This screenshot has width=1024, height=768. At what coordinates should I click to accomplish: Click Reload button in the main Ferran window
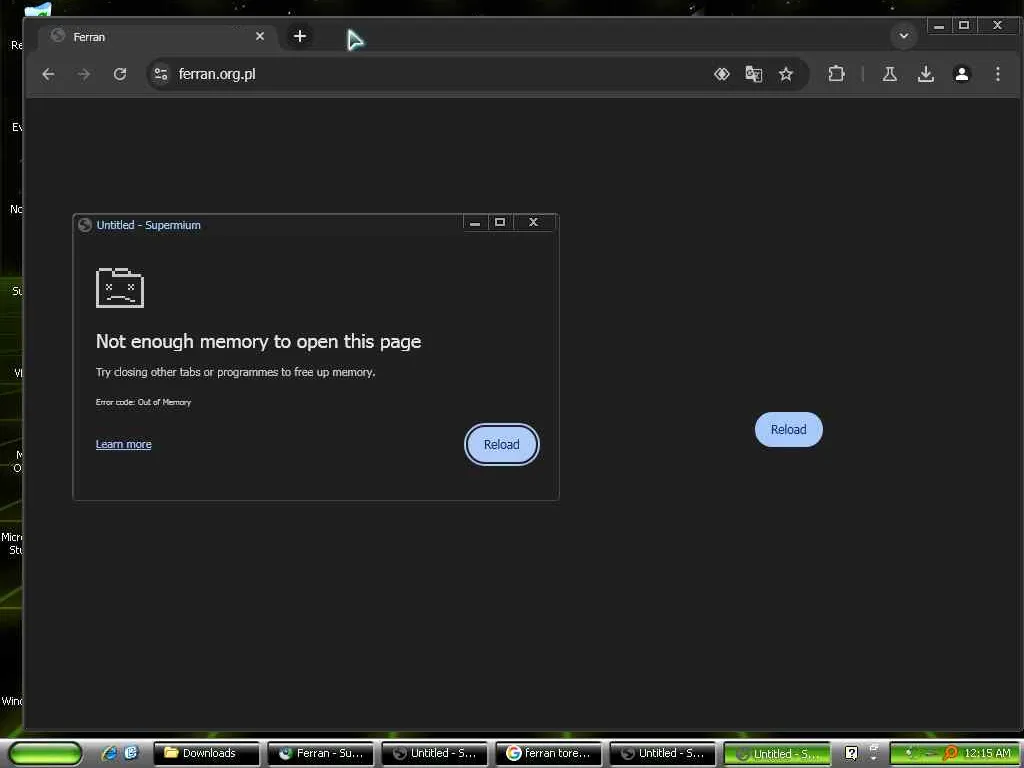(788, 430)
